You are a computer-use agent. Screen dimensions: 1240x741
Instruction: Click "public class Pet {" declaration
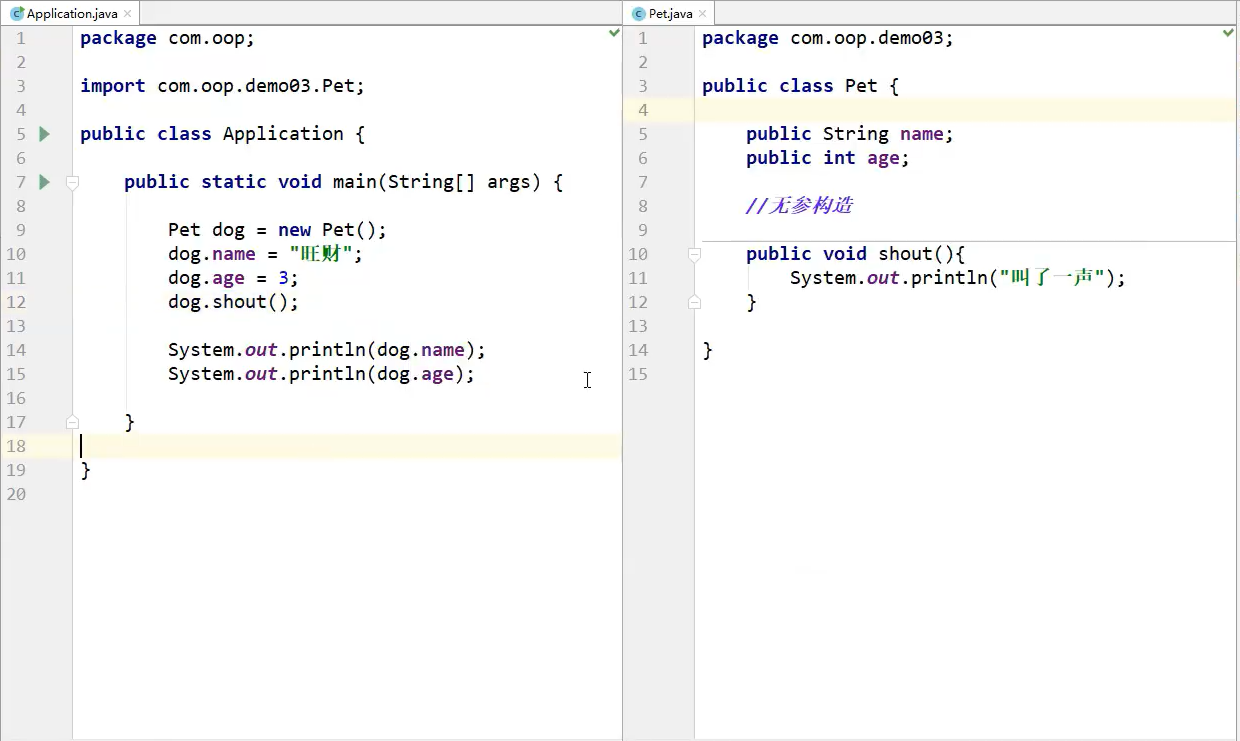click(801, 86)
